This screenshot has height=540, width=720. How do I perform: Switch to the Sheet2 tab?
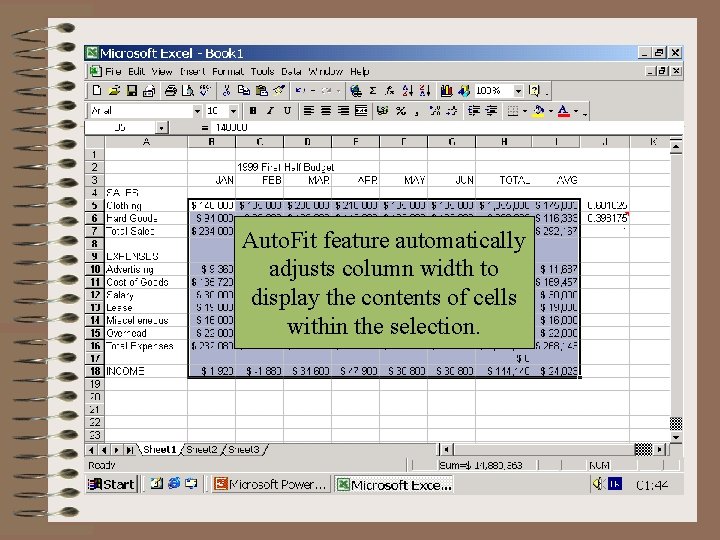pos(202,450)
